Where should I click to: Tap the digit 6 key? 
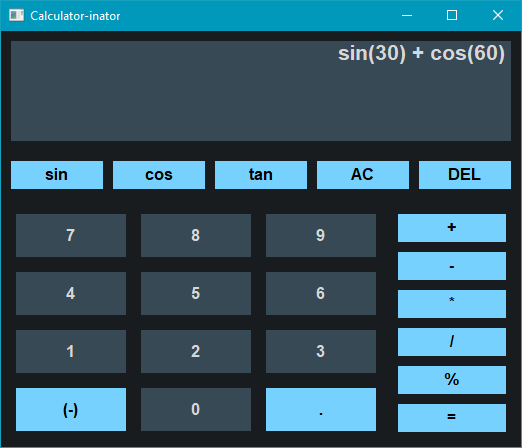click(x=321, y=293)
